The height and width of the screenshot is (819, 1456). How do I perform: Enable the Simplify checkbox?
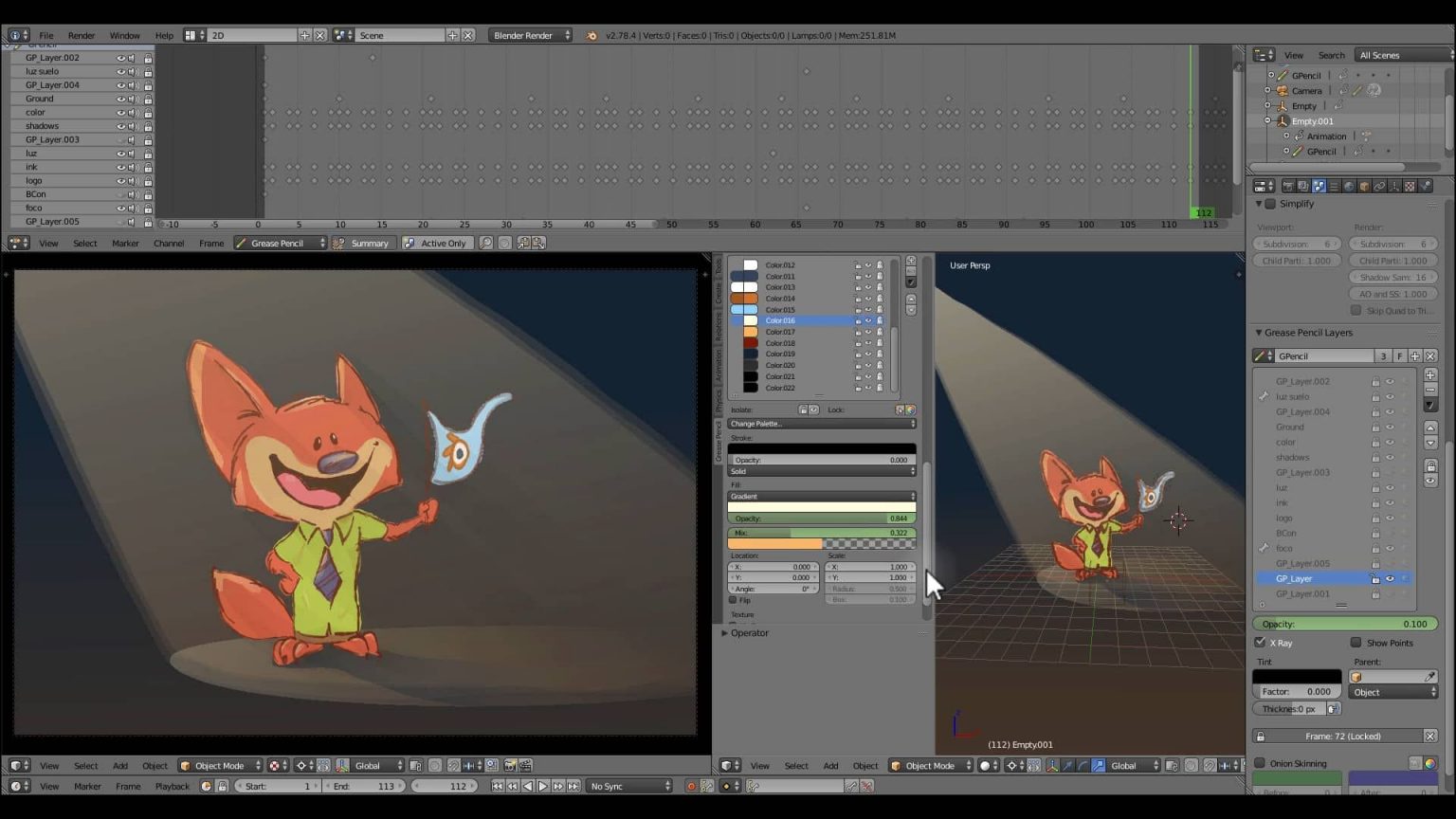coord(1271,204)
